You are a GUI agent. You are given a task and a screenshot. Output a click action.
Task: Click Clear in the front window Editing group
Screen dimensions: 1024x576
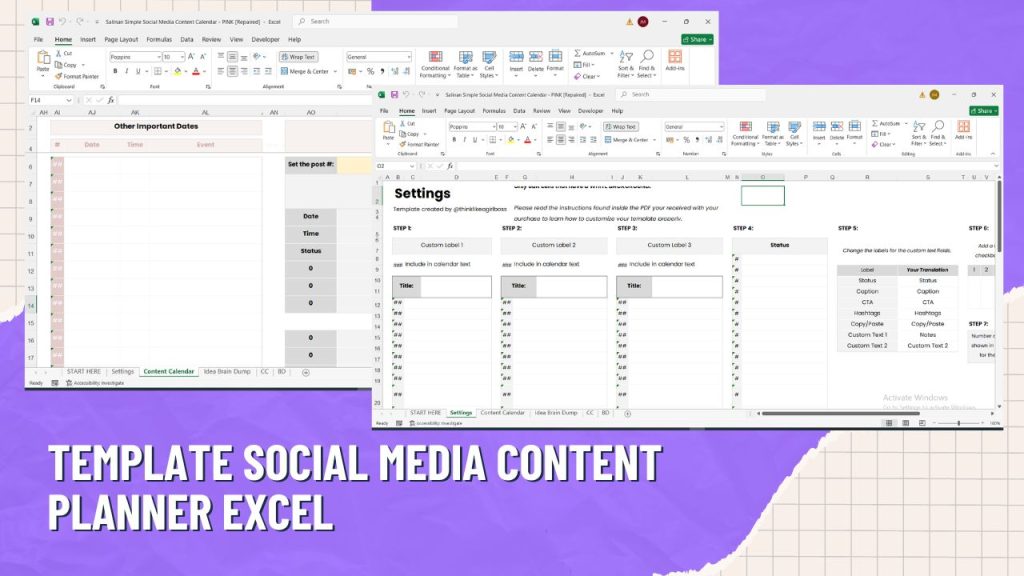[882, 144]
